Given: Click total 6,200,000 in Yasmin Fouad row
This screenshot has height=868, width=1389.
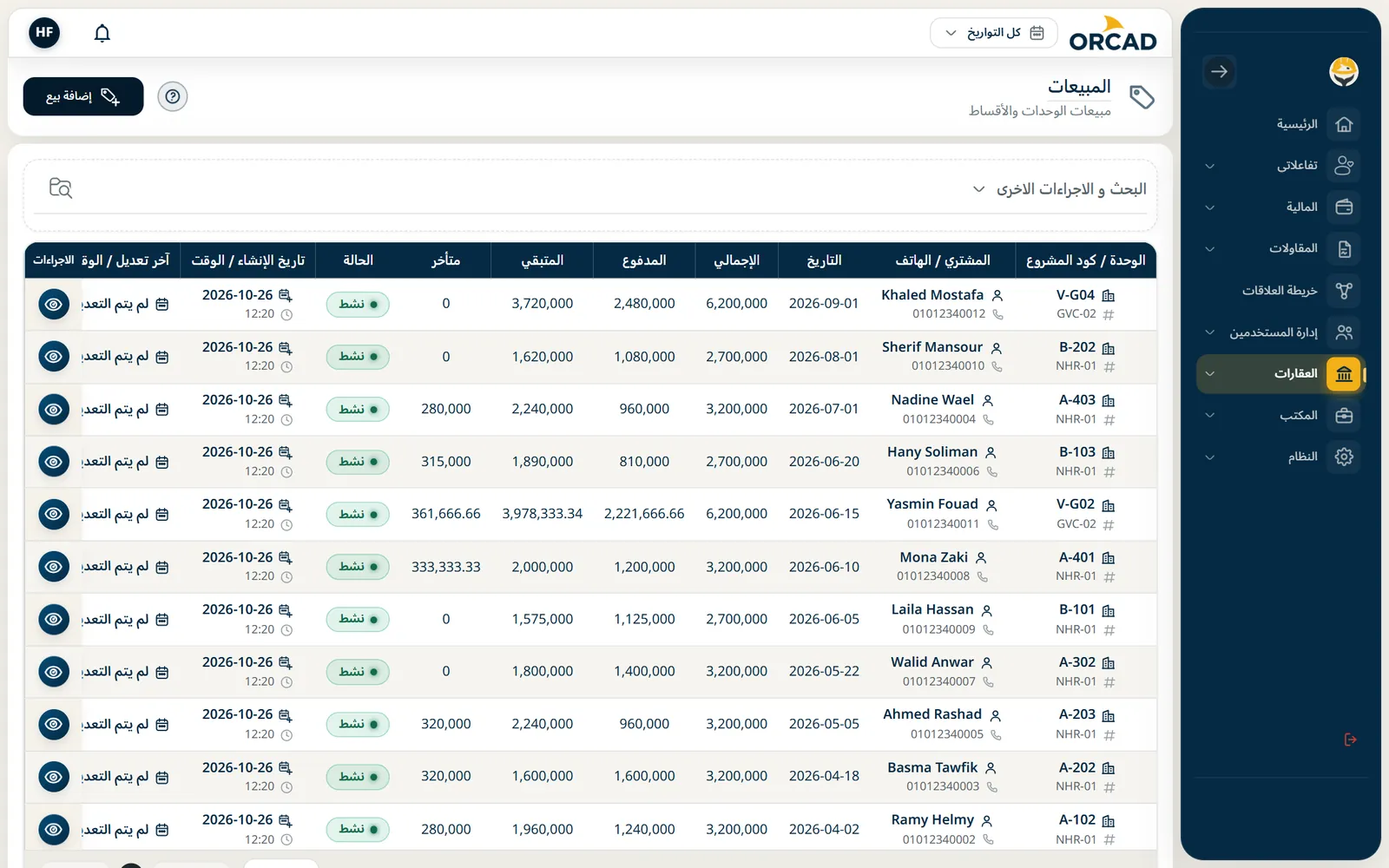Looking at the screenshot, I should pos(736,514).
